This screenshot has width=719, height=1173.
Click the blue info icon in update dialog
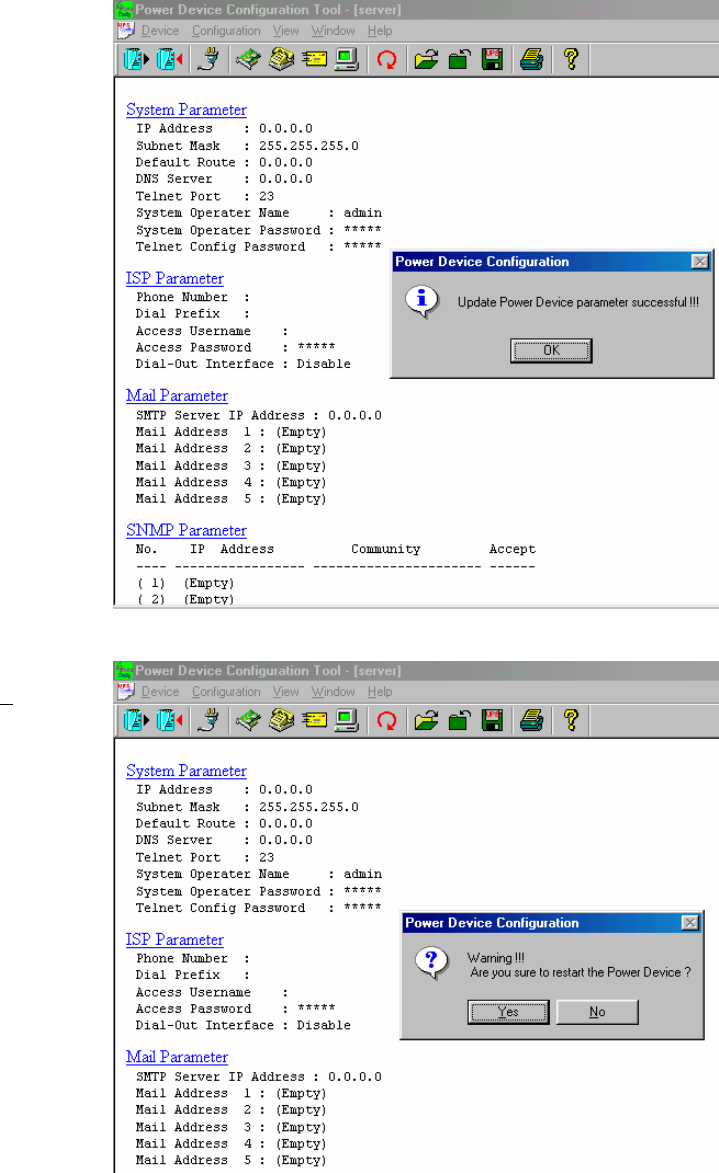[422, 301]
